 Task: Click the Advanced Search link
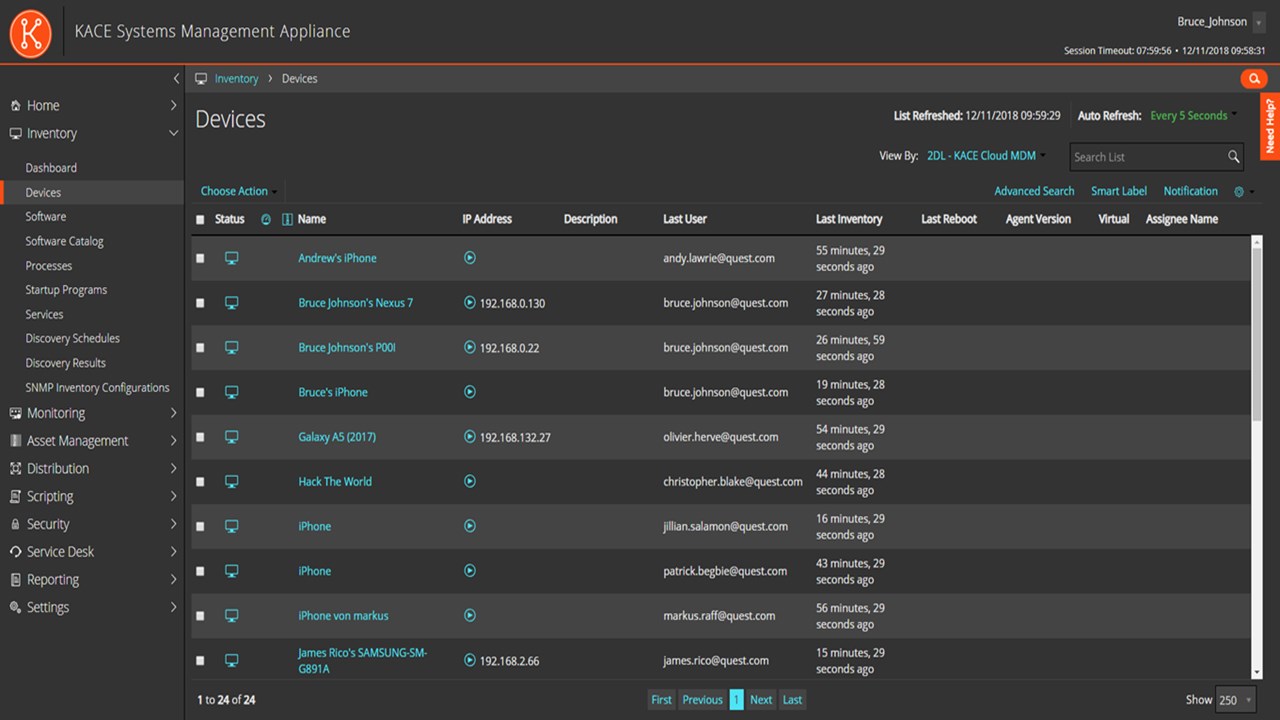coord(1033,191)
